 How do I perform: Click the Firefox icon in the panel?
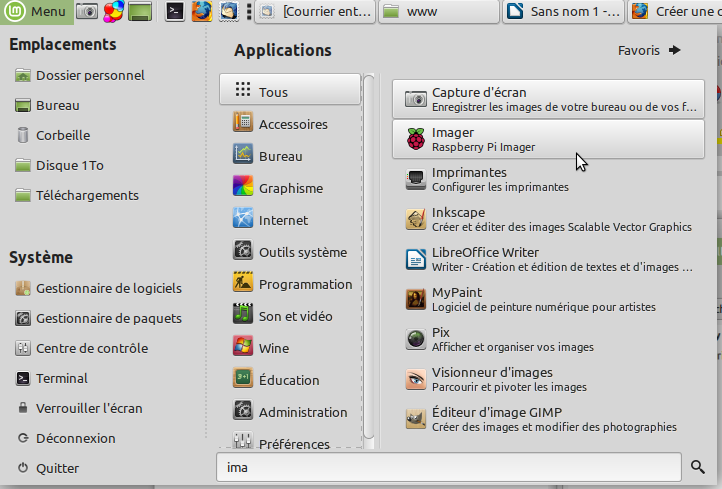[202, 12]
